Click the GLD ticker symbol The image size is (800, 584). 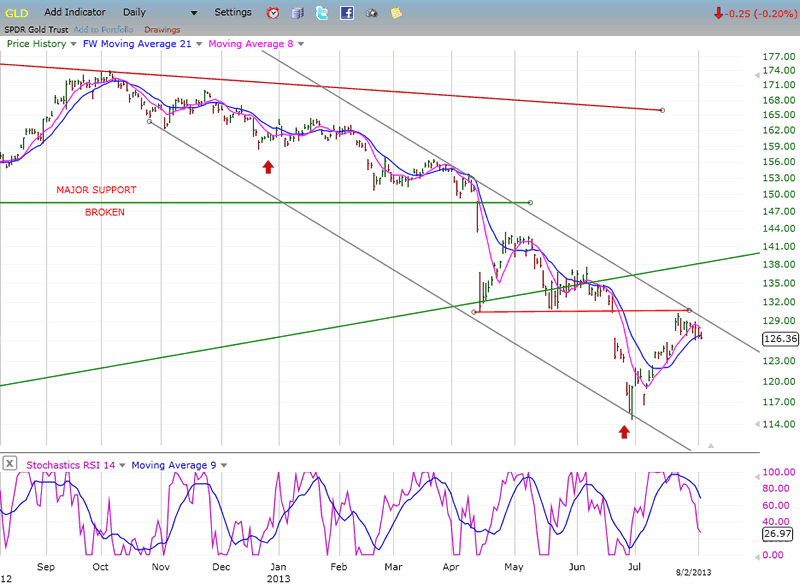pos(14,12)
